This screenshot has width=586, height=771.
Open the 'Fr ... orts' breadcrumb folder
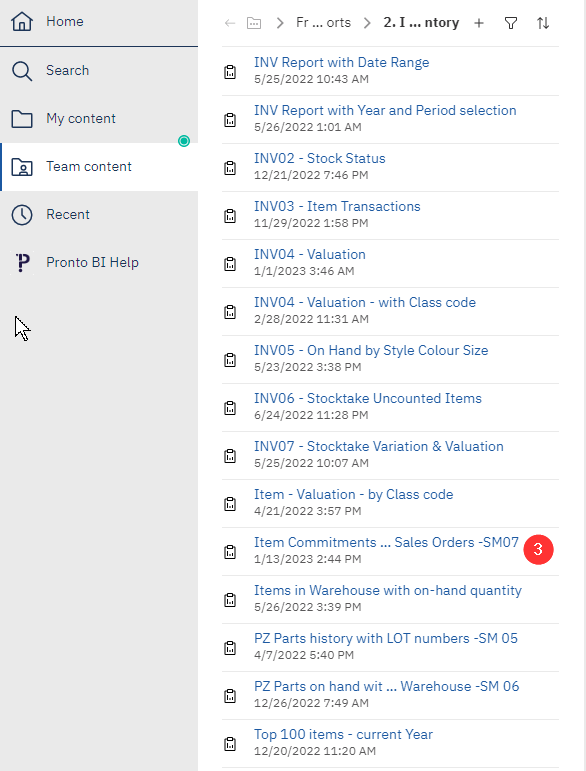pyautogui.click(x=323, y=23)
